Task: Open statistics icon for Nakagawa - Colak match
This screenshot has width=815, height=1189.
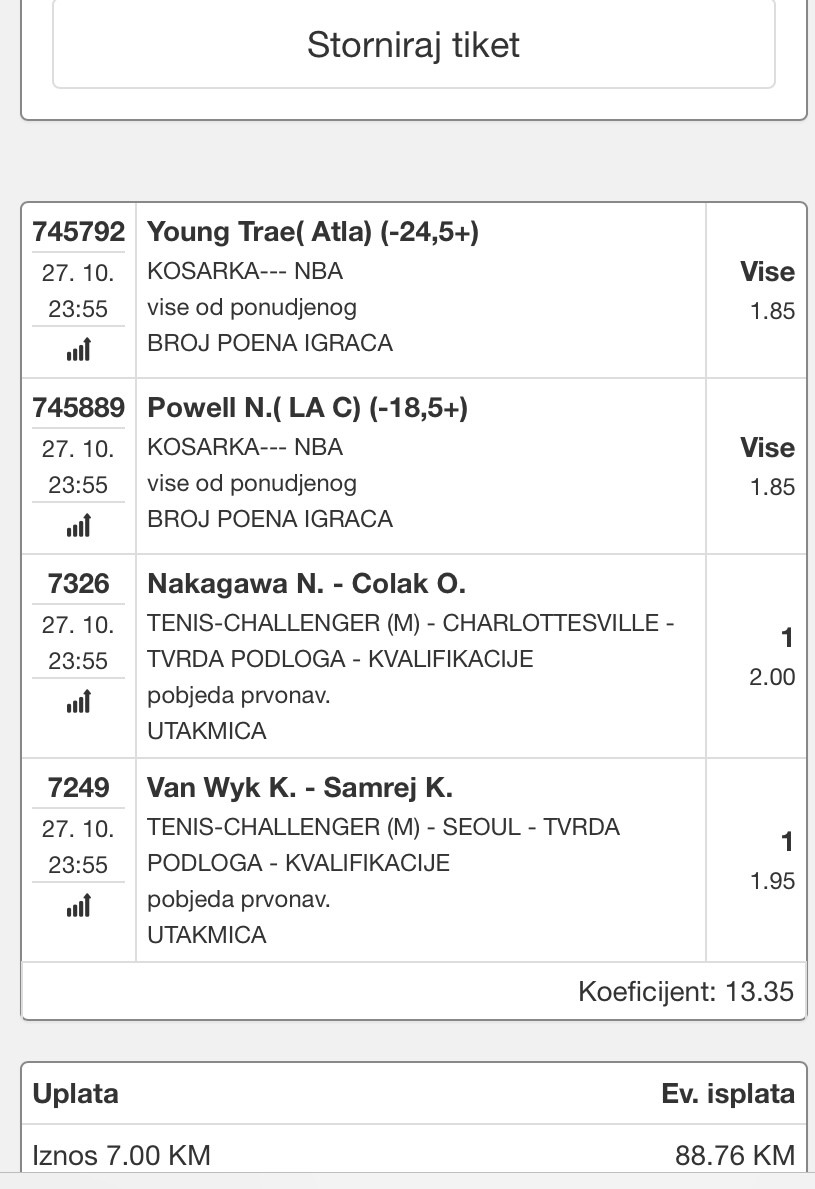Action: (x=78, y=701)
